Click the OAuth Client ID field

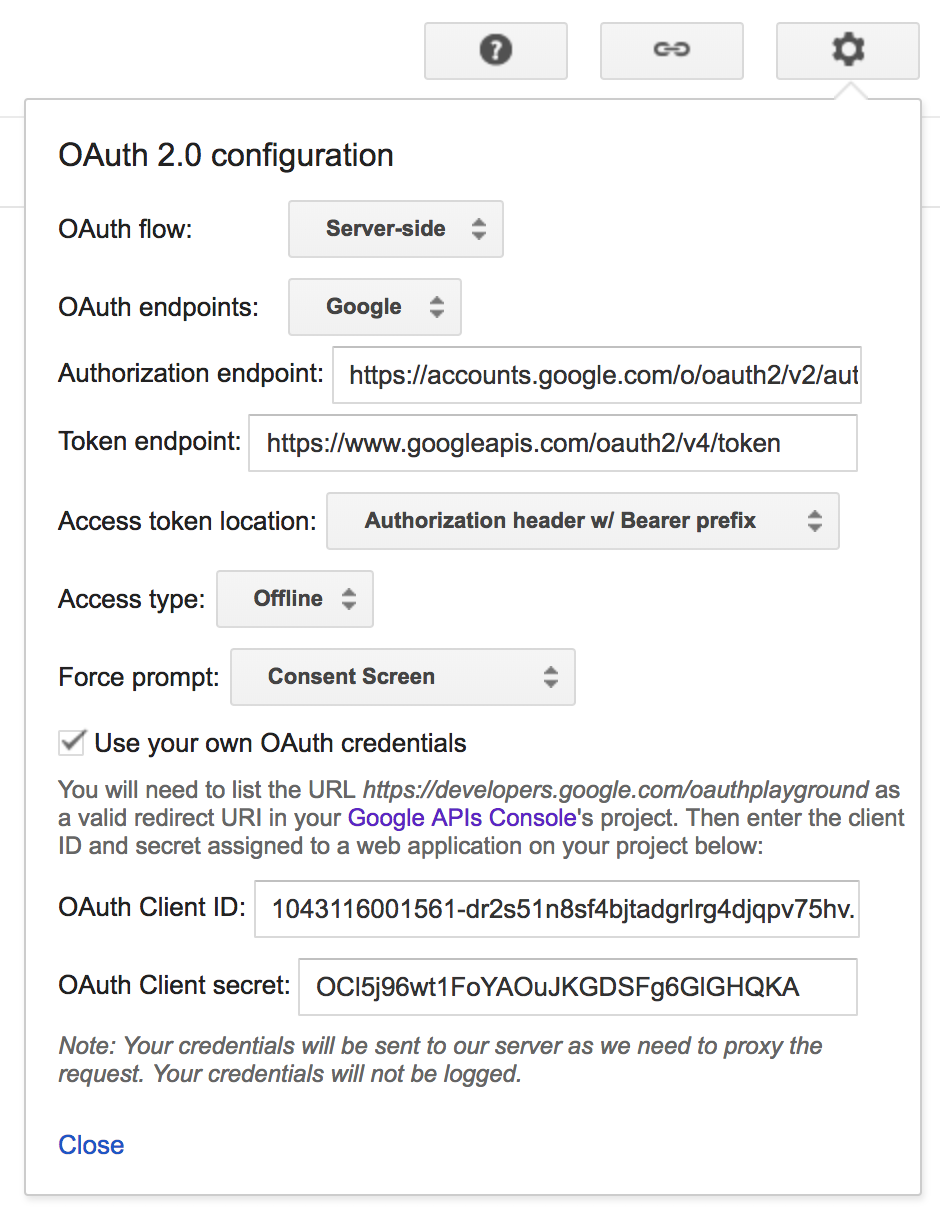pos(556,909)
